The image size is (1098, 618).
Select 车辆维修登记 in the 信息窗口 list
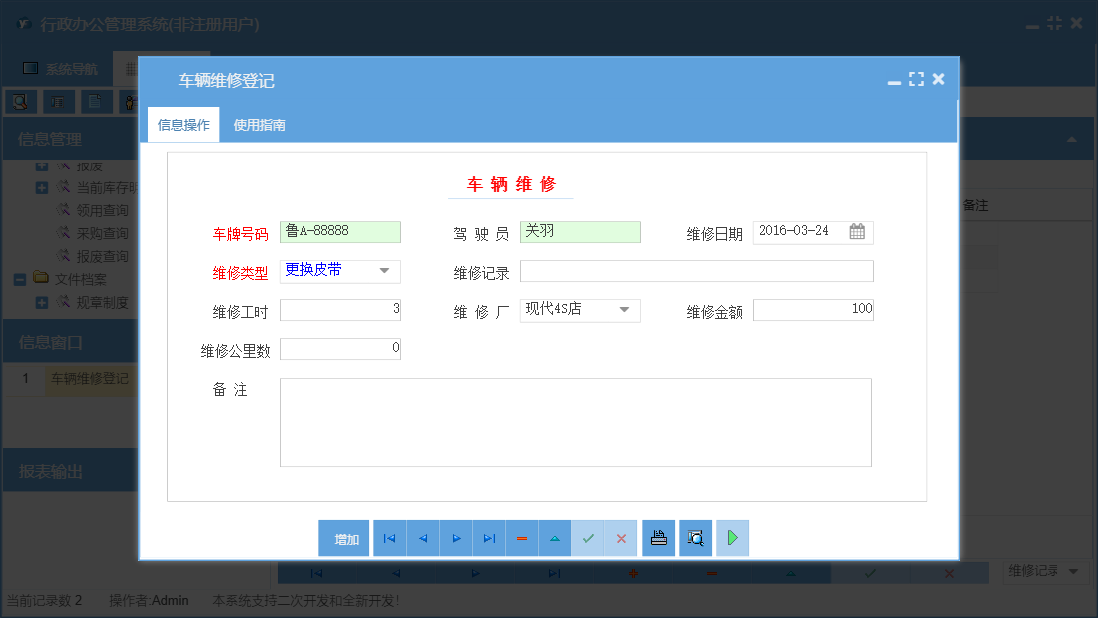click(88, 379)
